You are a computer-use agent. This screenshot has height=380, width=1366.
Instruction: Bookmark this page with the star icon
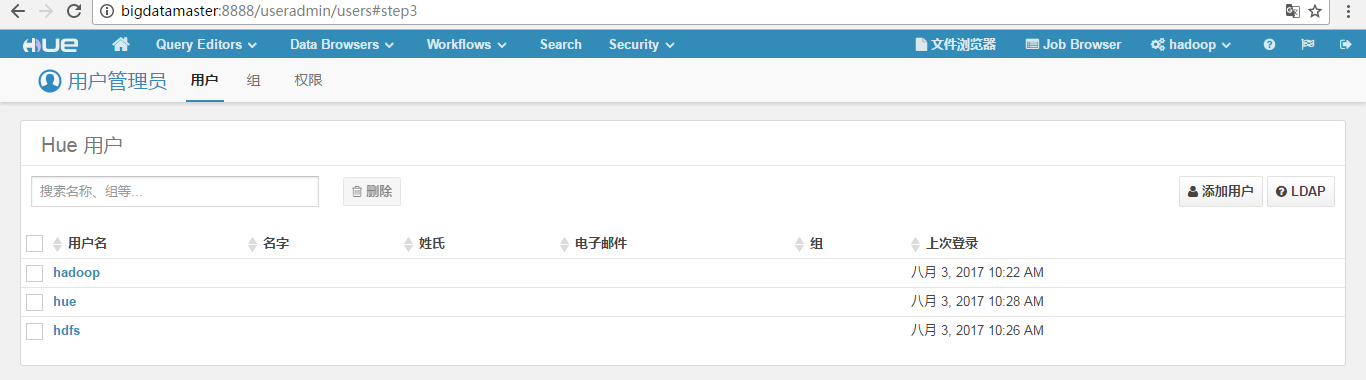[1316, 12]
